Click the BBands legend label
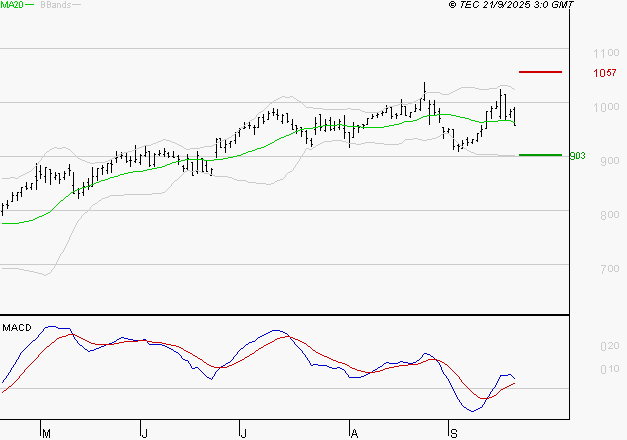The image size is (627, 440). (x=56, y=5)
